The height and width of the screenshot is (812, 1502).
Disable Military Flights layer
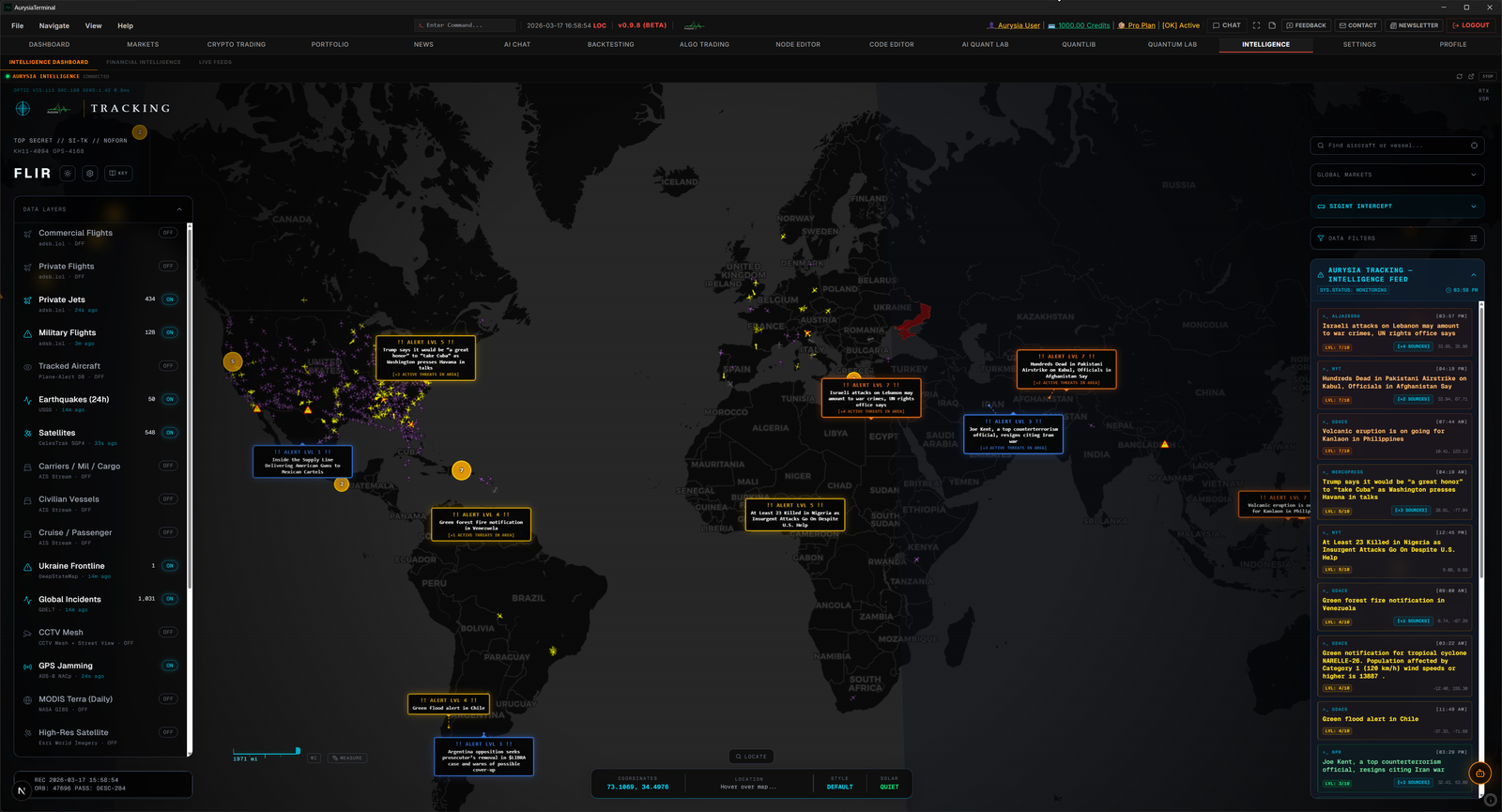point(169,332)
